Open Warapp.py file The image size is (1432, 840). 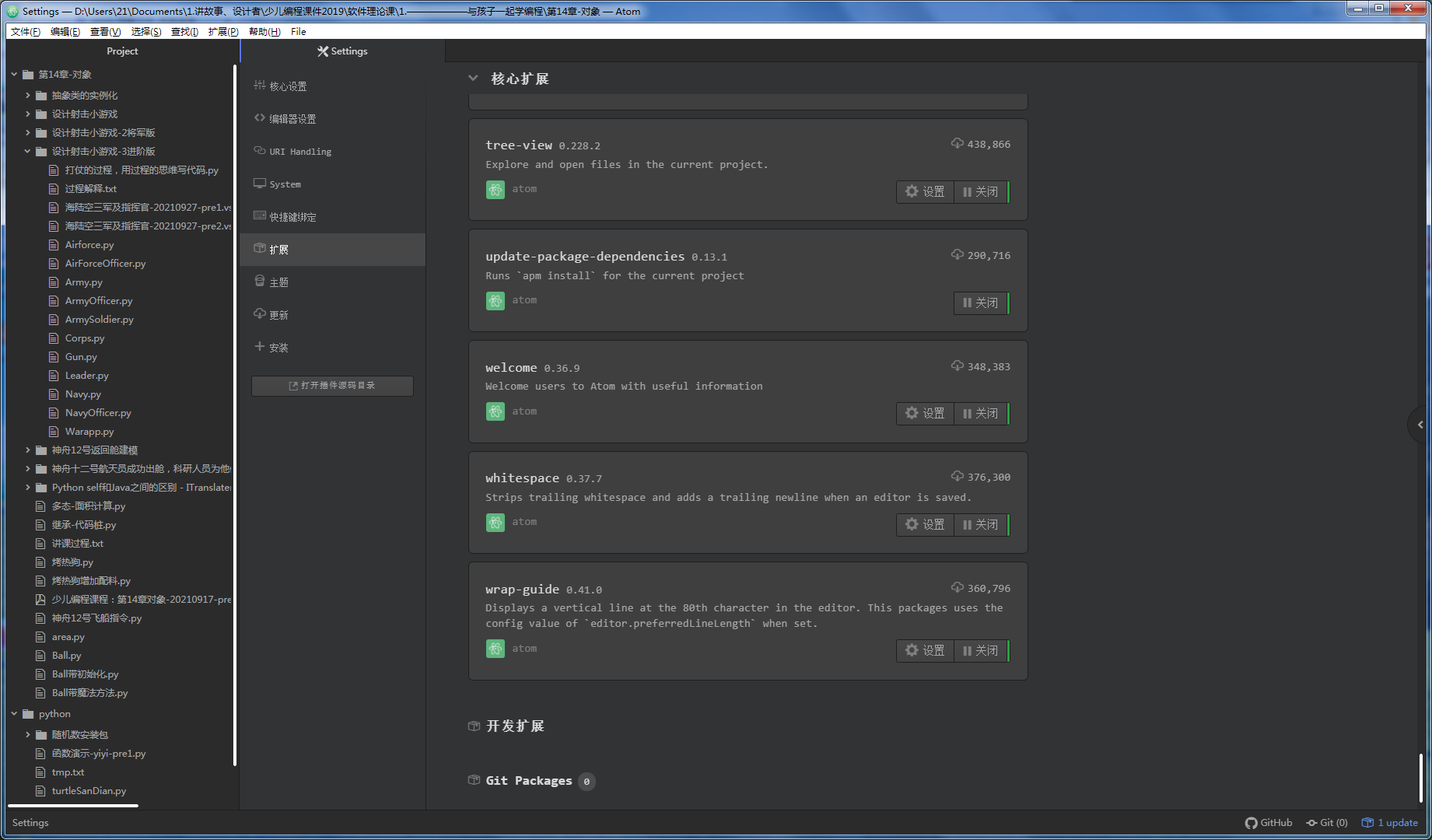[x=89, y=432]
